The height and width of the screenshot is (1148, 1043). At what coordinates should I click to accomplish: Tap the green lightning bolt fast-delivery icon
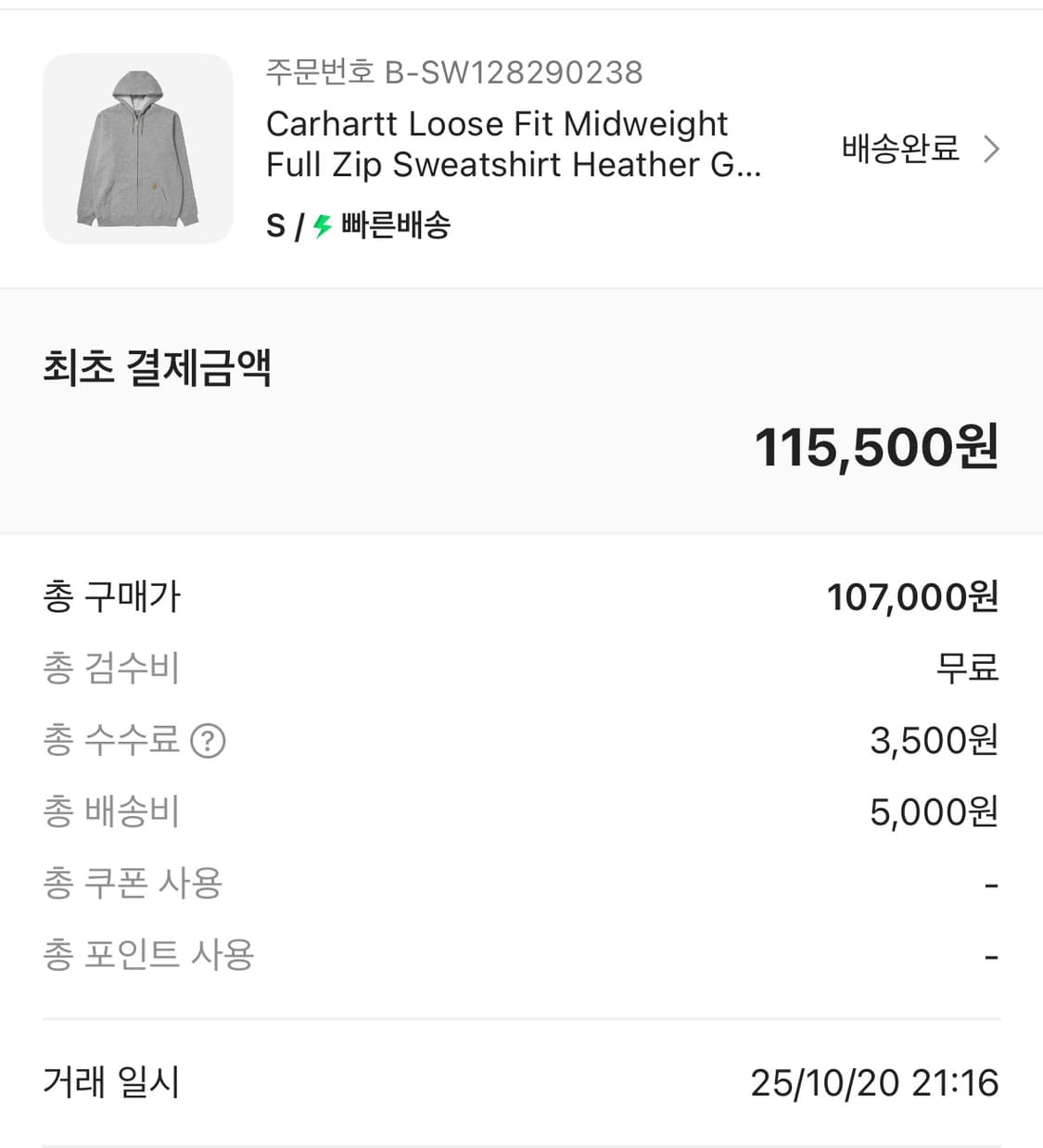[322, 225]
